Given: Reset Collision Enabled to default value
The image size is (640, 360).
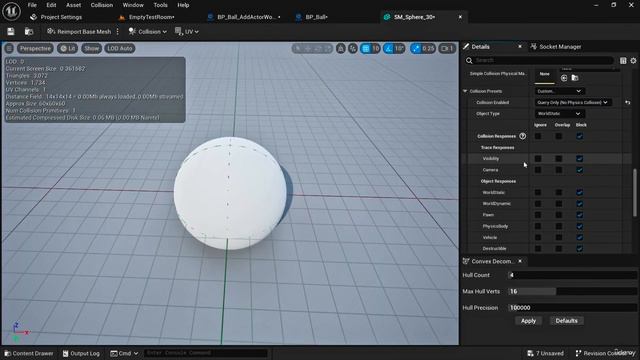Looking at the screenshot, I should [x=628, y=102].
